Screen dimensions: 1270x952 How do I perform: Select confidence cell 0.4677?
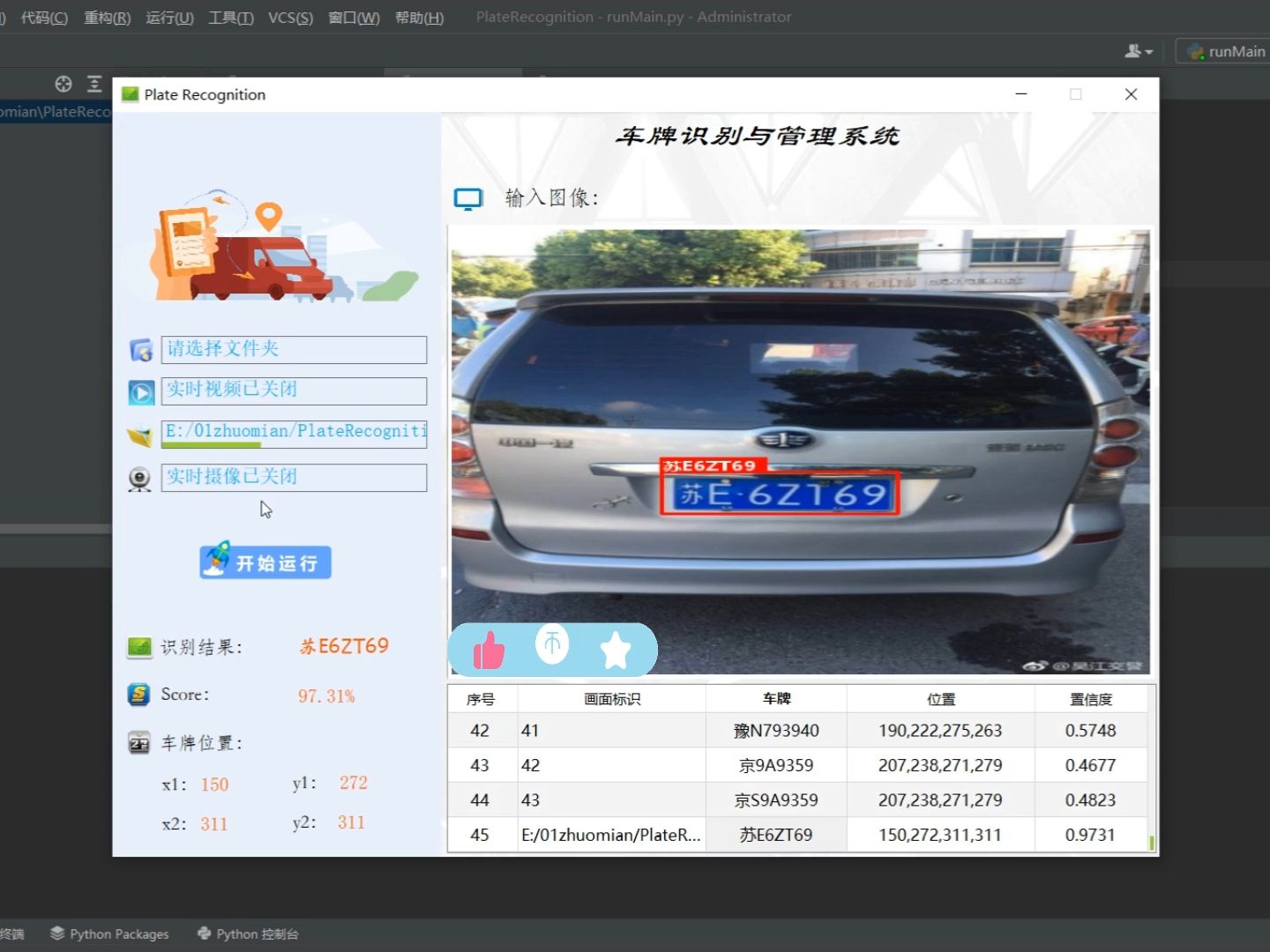[1090, 765]
